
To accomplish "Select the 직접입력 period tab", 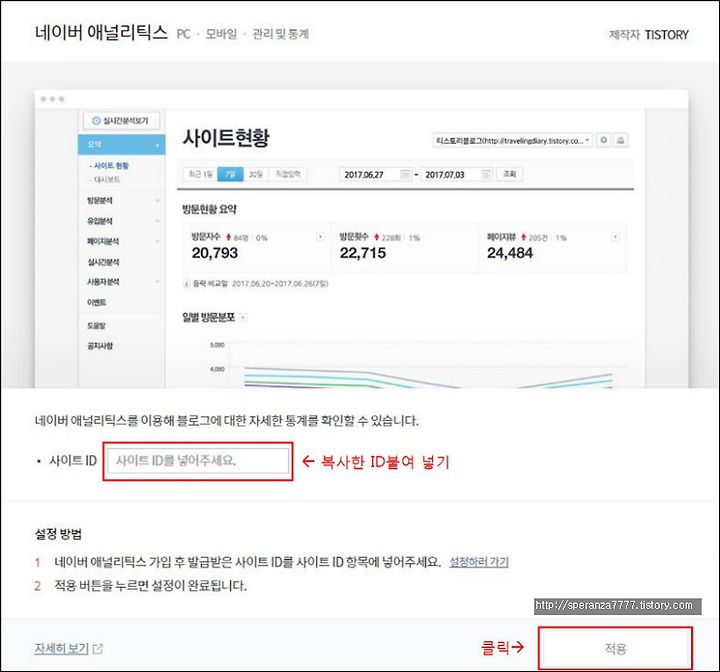I will point(287,175).
